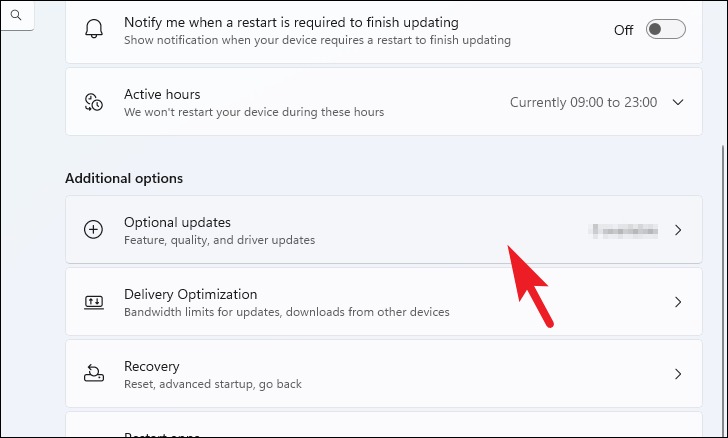Image resolution: width=728 pixels, height=438 pixels.
Task: Click the Optional updates plus icon
Action: tap(93, 229)
